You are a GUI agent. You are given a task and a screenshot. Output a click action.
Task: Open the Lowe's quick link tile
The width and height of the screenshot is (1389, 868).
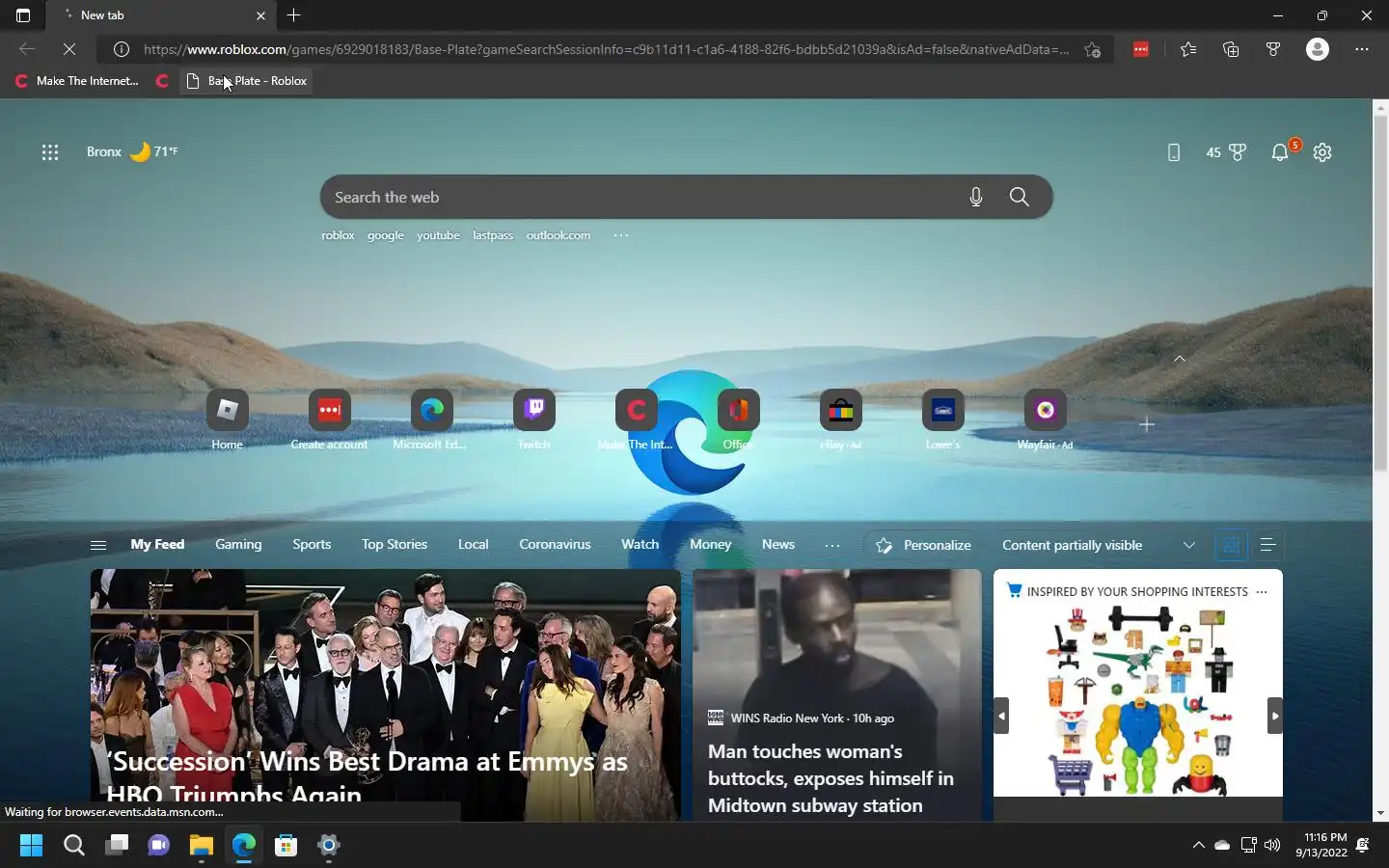coord(942,420)
